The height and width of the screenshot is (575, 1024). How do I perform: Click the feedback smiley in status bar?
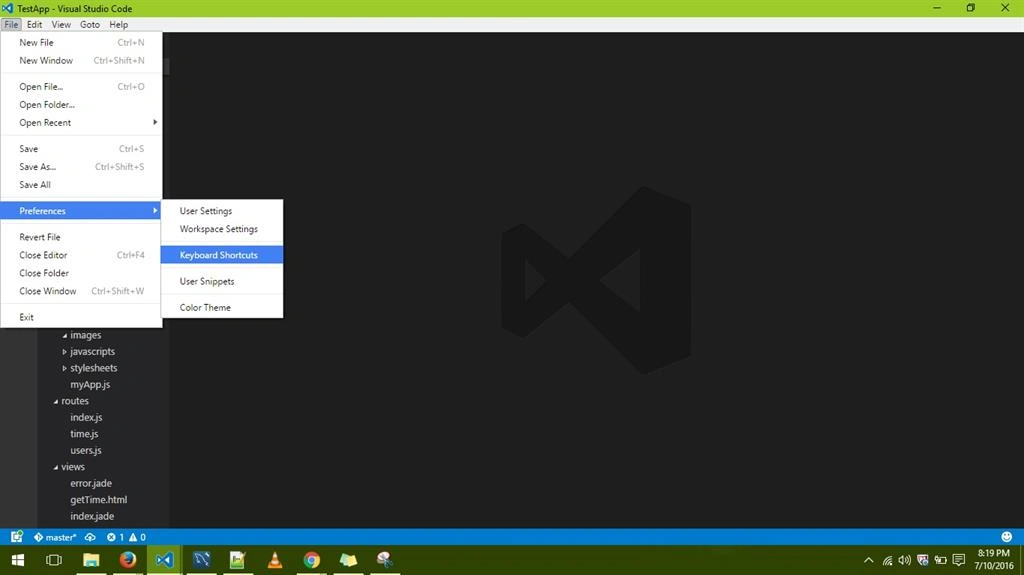pyautogui.click(x=1006, y=537)
